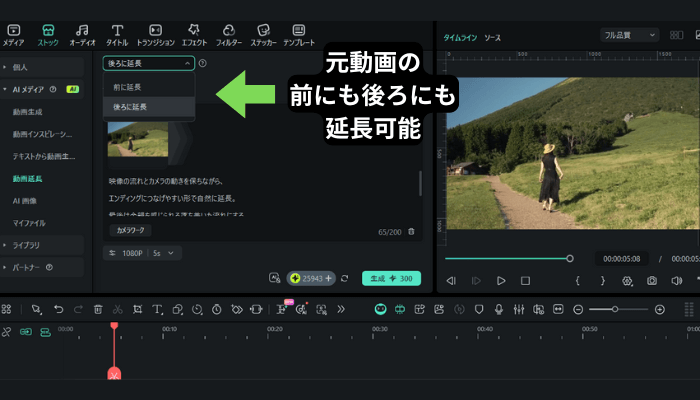Click the timeline zoom slider

(615, 310)
